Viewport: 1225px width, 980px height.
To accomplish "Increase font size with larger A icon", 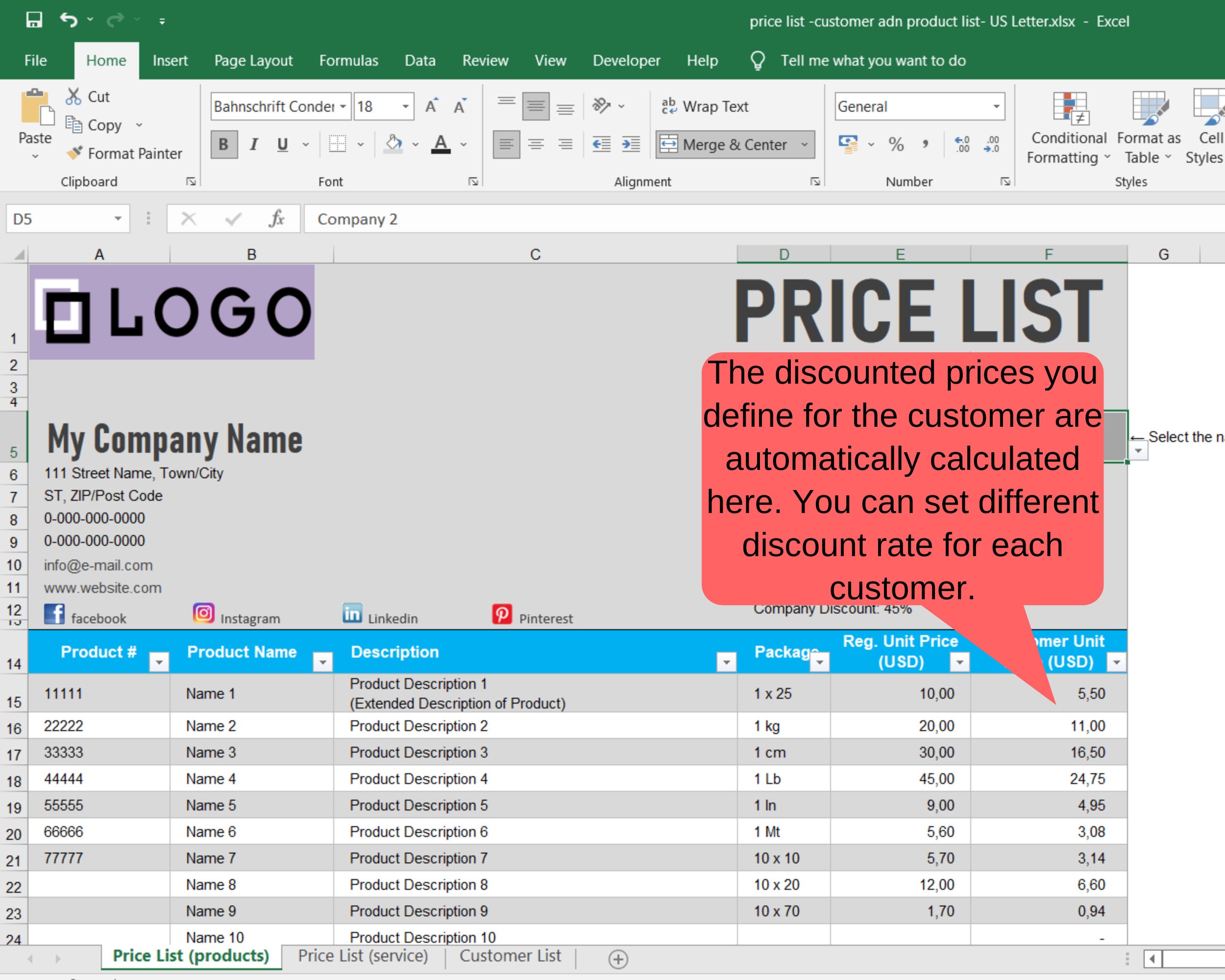I will click(431, 106).
